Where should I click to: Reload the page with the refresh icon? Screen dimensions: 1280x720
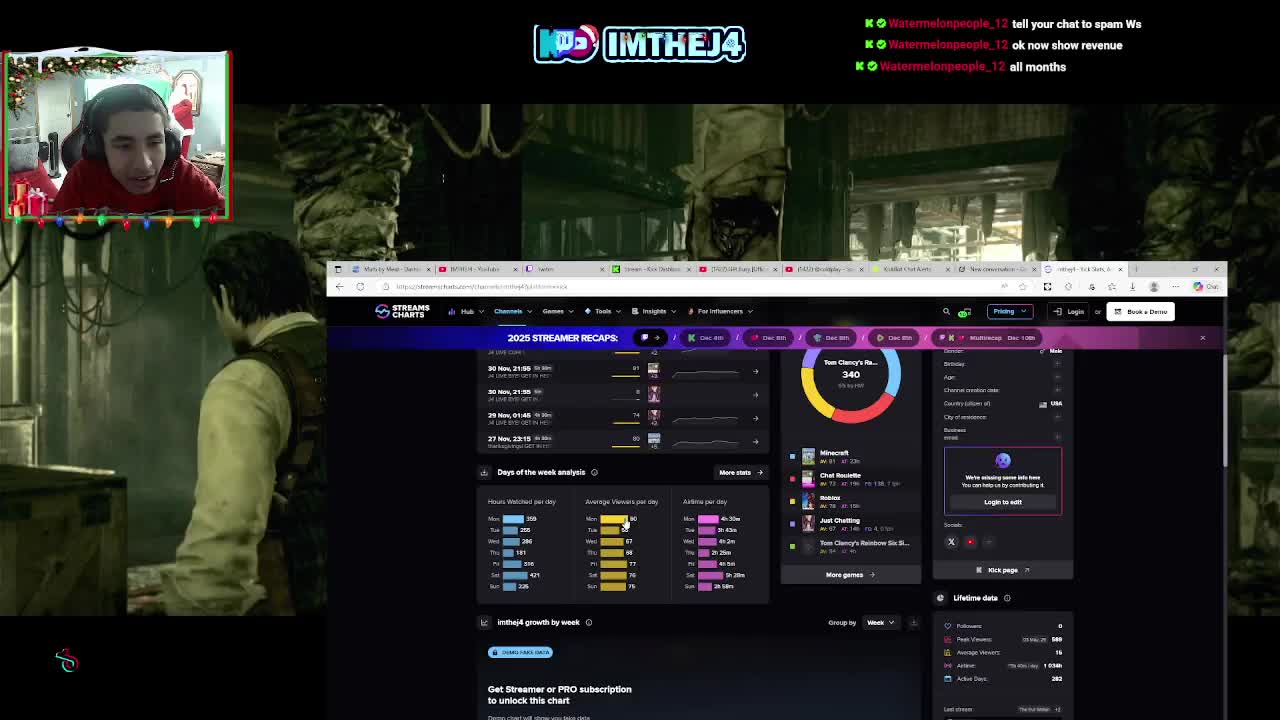coord(360,287)
